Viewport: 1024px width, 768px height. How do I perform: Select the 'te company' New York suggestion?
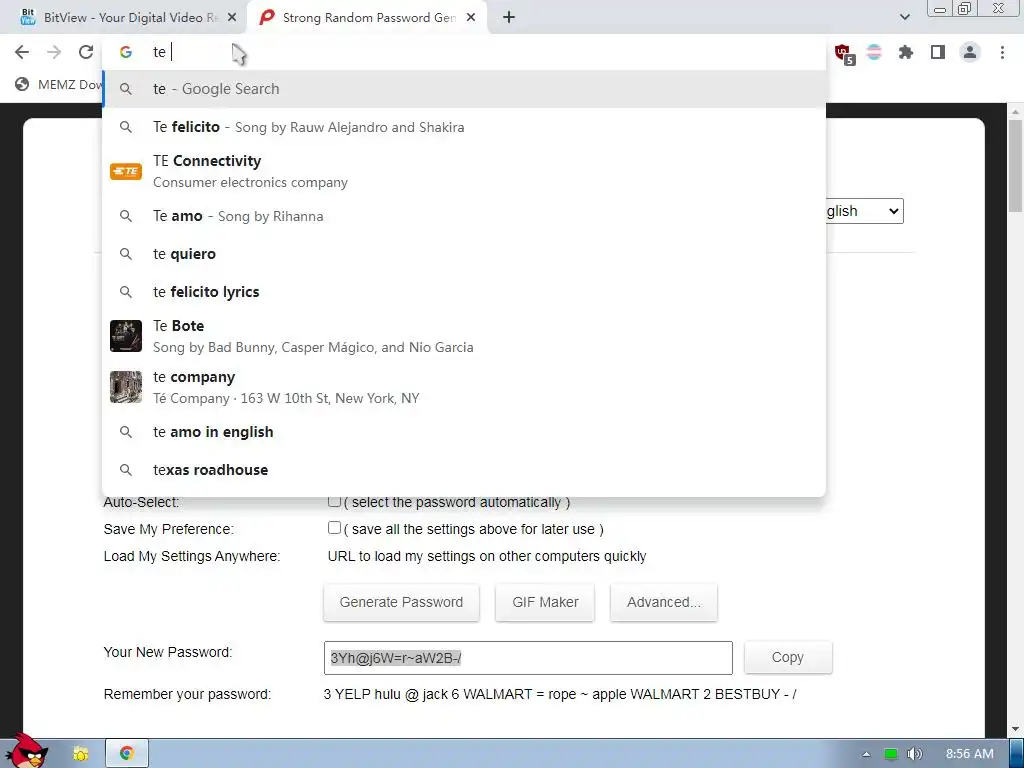(x=464, y=387)
